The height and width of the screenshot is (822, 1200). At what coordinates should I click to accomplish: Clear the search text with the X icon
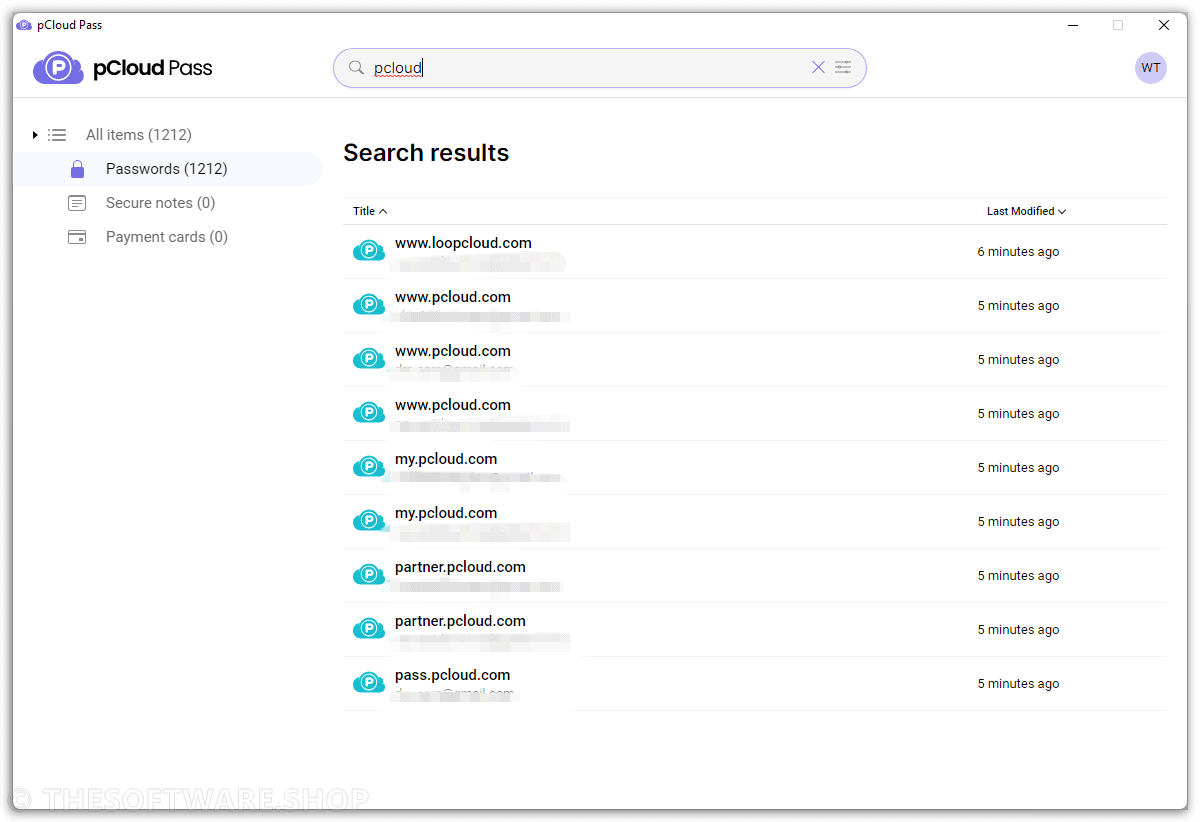tap(818, 67)
